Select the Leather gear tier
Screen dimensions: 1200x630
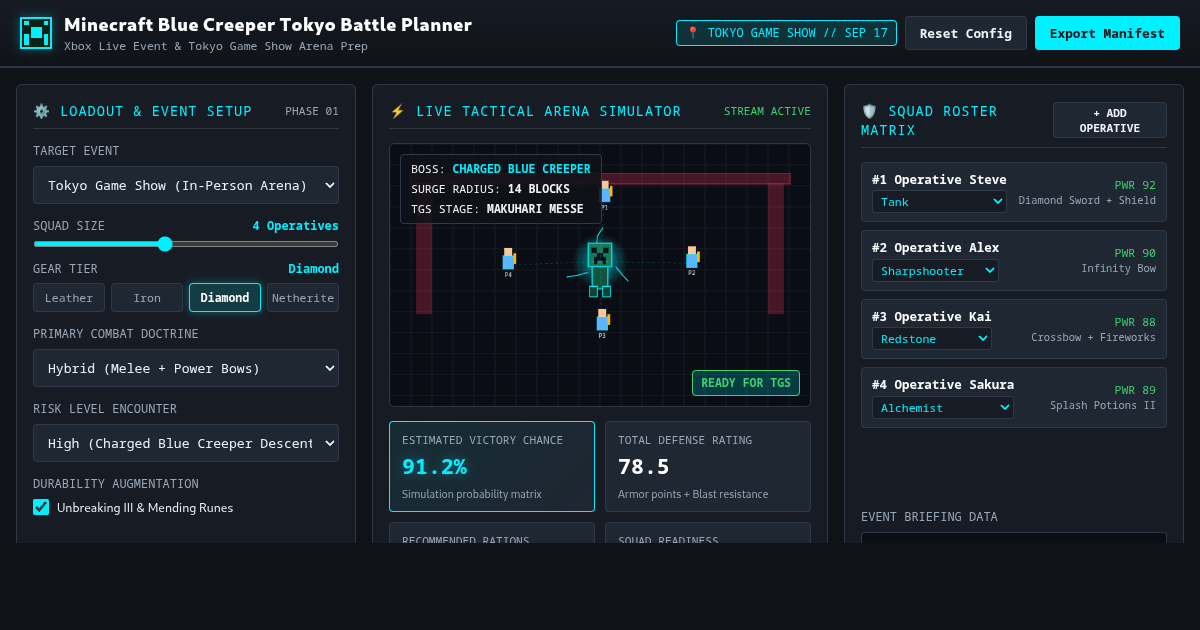[x=69, y=298]
